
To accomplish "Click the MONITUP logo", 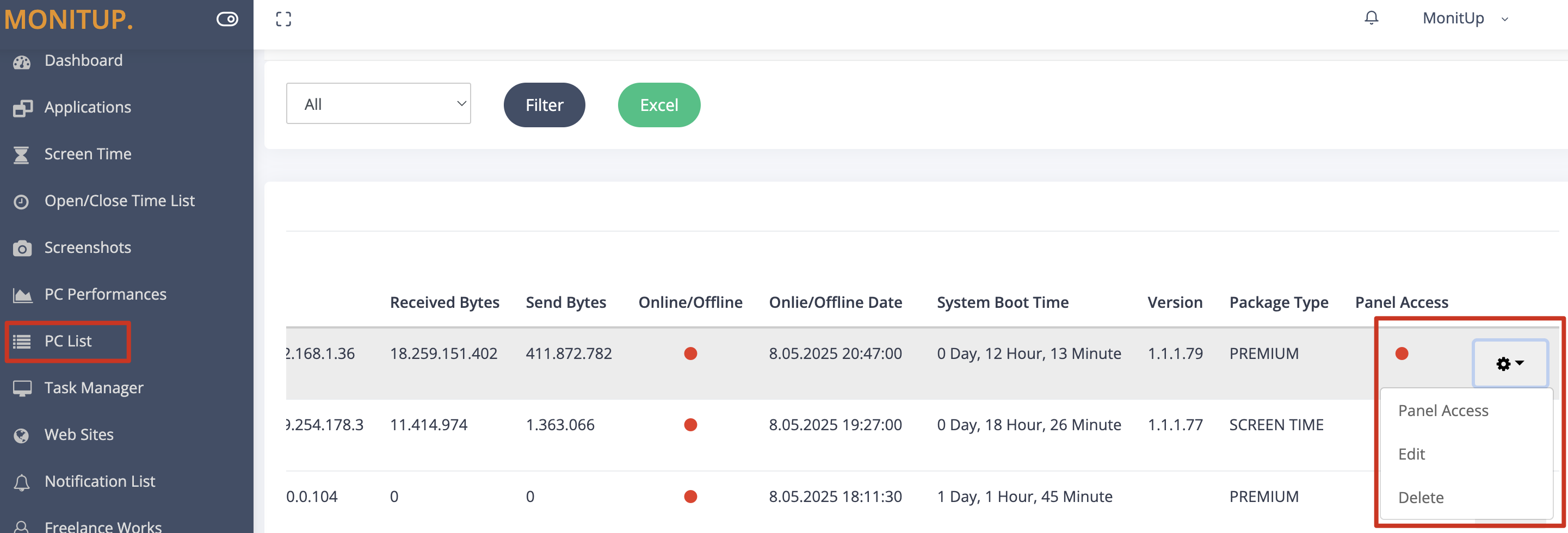I will click(x=68, y=20).
